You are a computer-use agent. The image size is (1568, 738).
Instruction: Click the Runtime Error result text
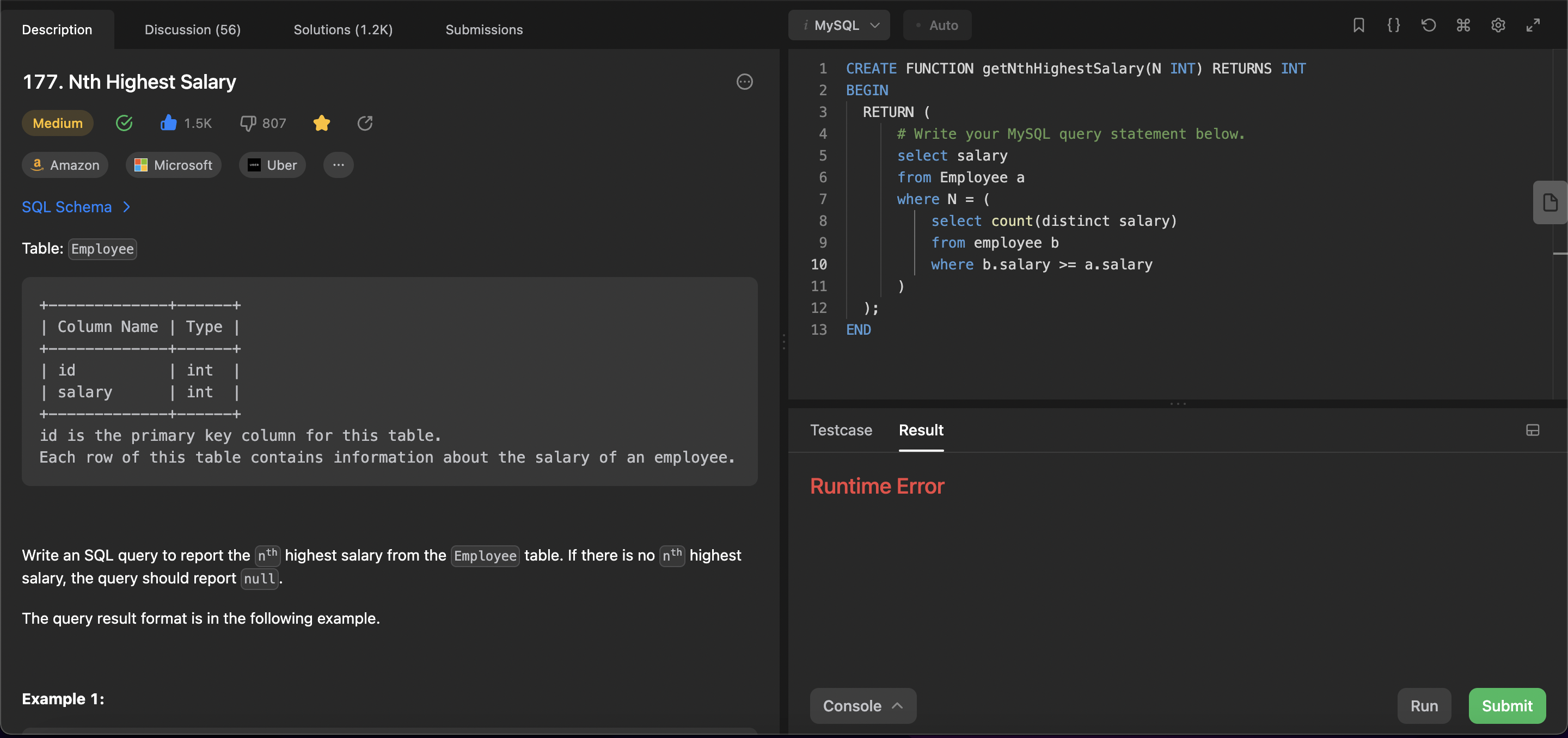[x=877, y=485]
